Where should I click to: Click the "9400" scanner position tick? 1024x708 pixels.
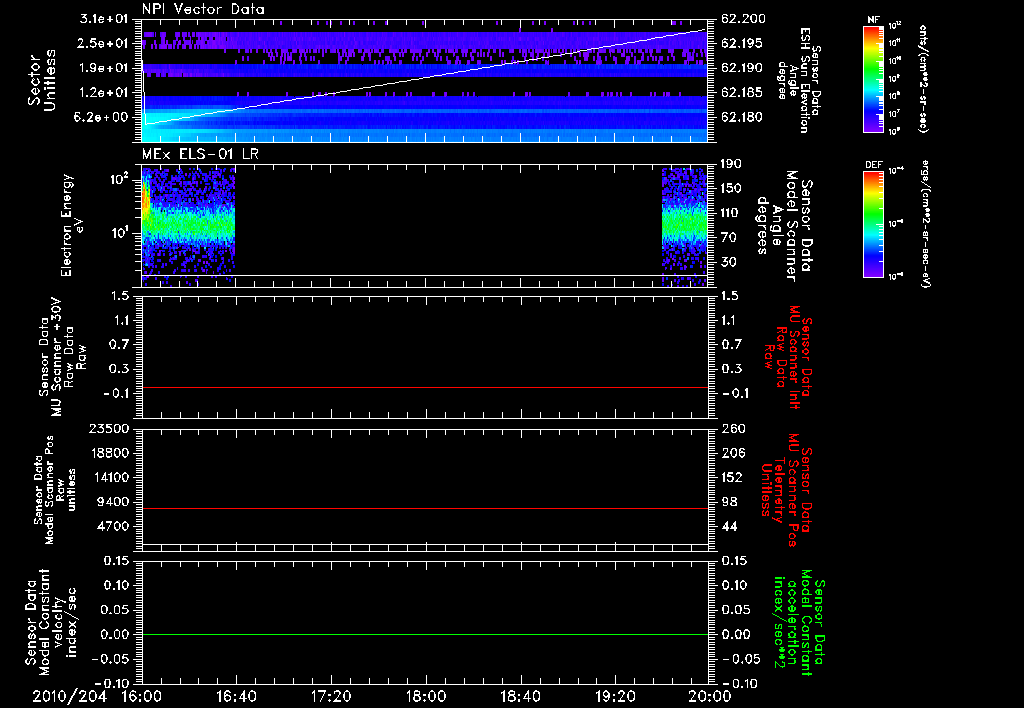click(113, 502)
